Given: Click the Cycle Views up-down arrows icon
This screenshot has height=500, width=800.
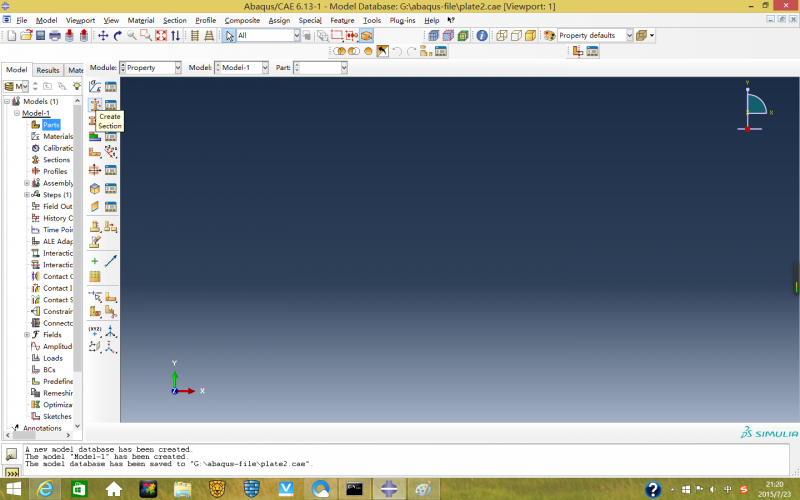Looking at the screenshot, I should (175, 35).
